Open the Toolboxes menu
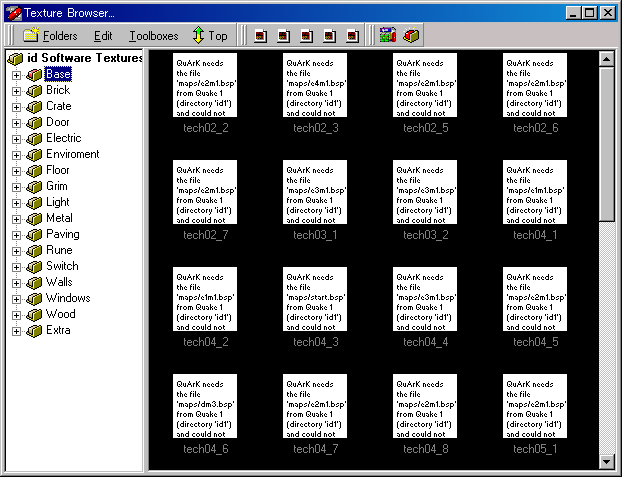The height and width of the screenshot is (477, 622). click(x=154, y=36)
